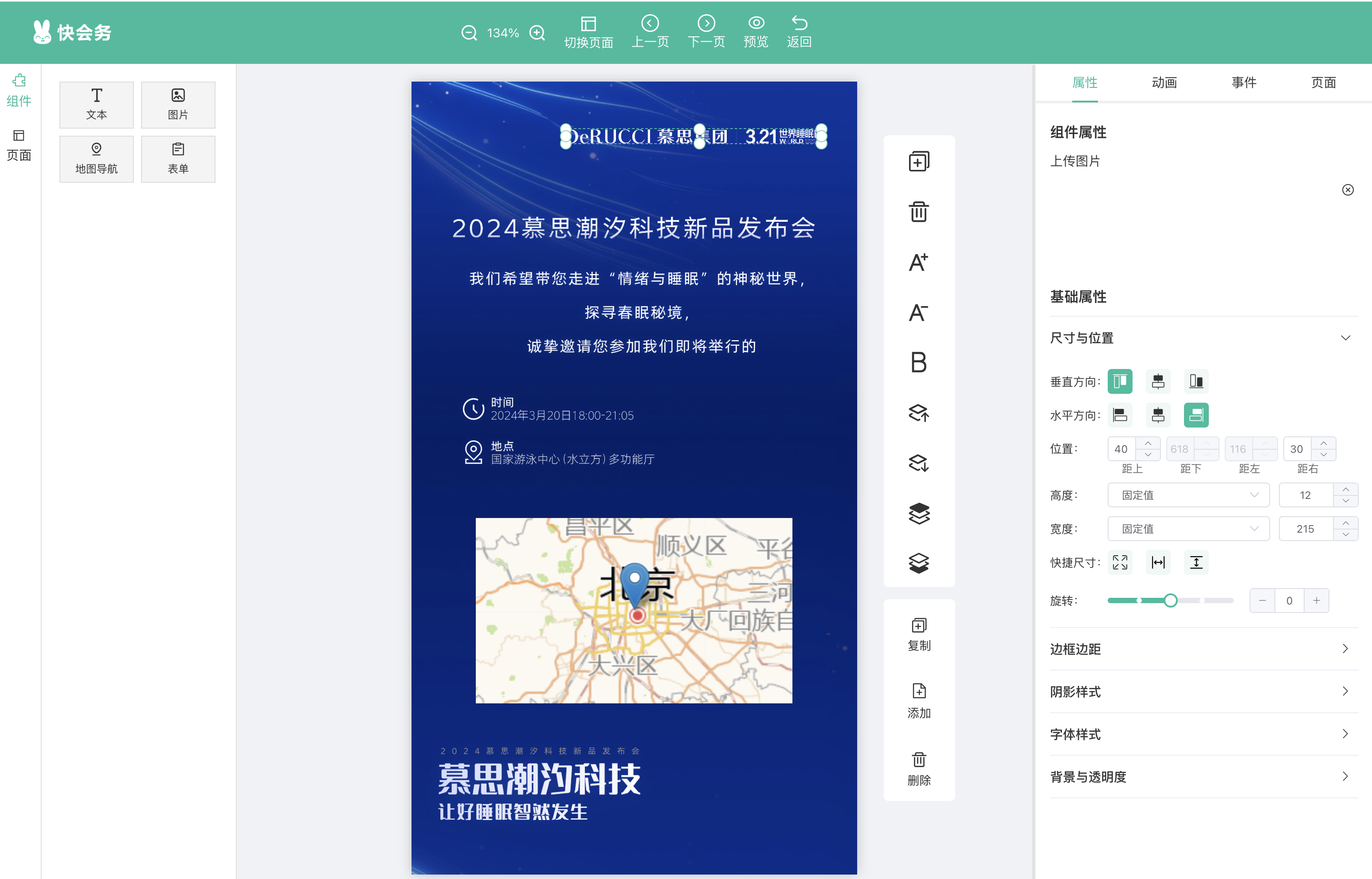Delete the page with 删除
Screen dimensions: 1372x879
click(919, 769)
